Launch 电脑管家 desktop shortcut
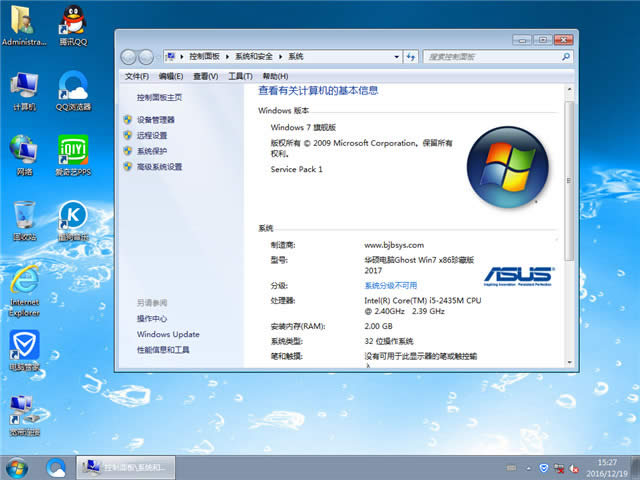The height and width of the screenshot is (480, 640). 24,351
